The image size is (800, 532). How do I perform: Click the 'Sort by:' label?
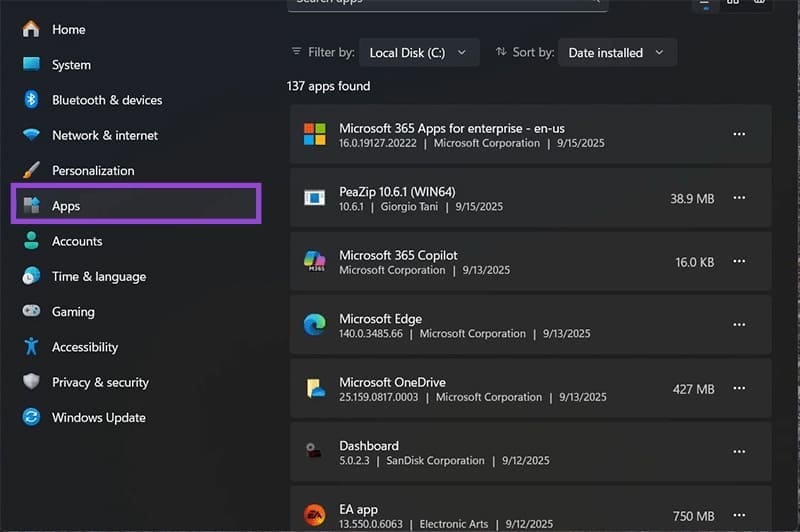tap(533, 52)
